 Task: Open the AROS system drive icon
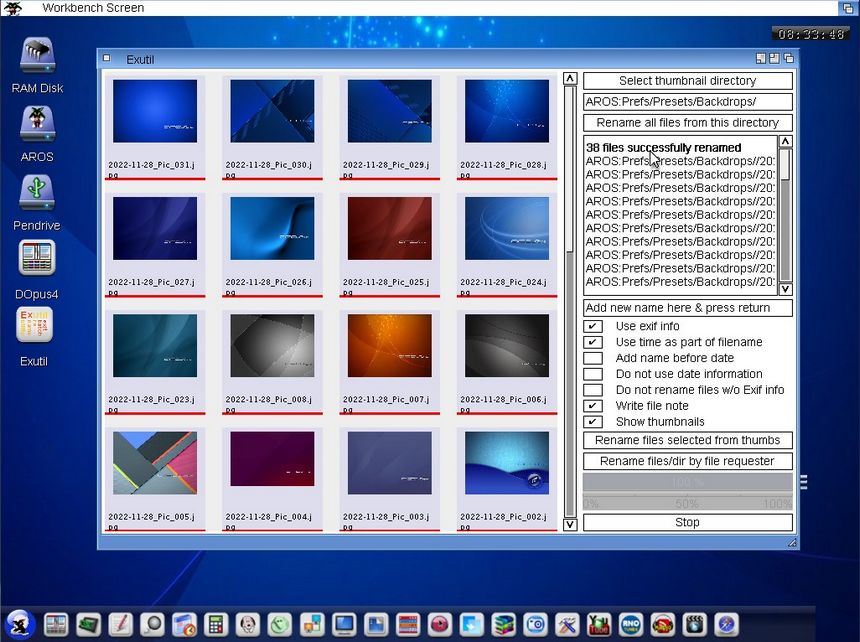click(x=37, y=125)
